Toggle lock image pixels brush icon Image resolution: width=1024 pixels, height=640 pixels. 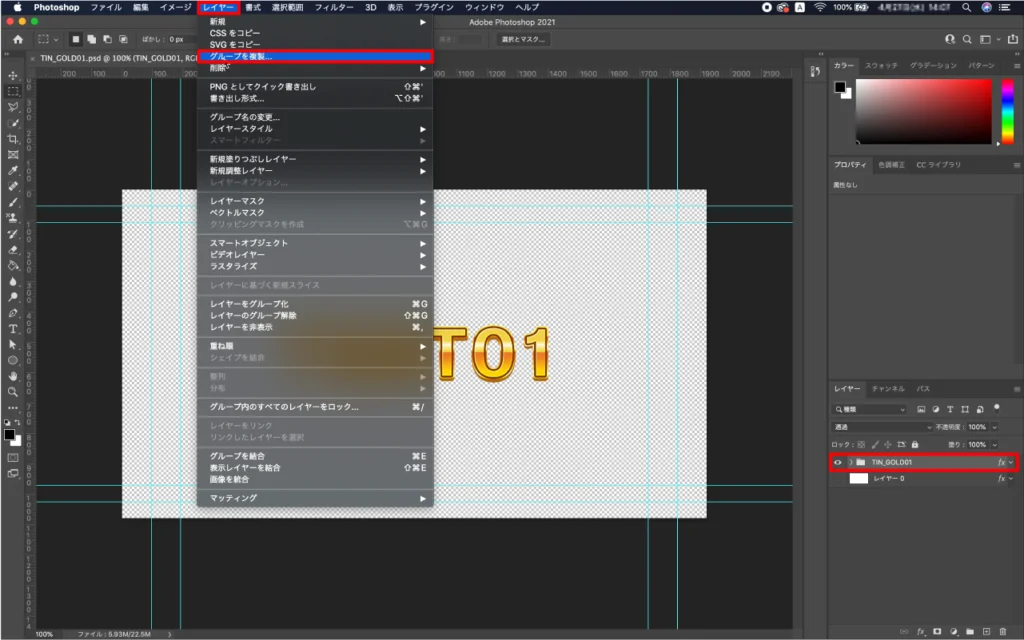coord(875,445)
